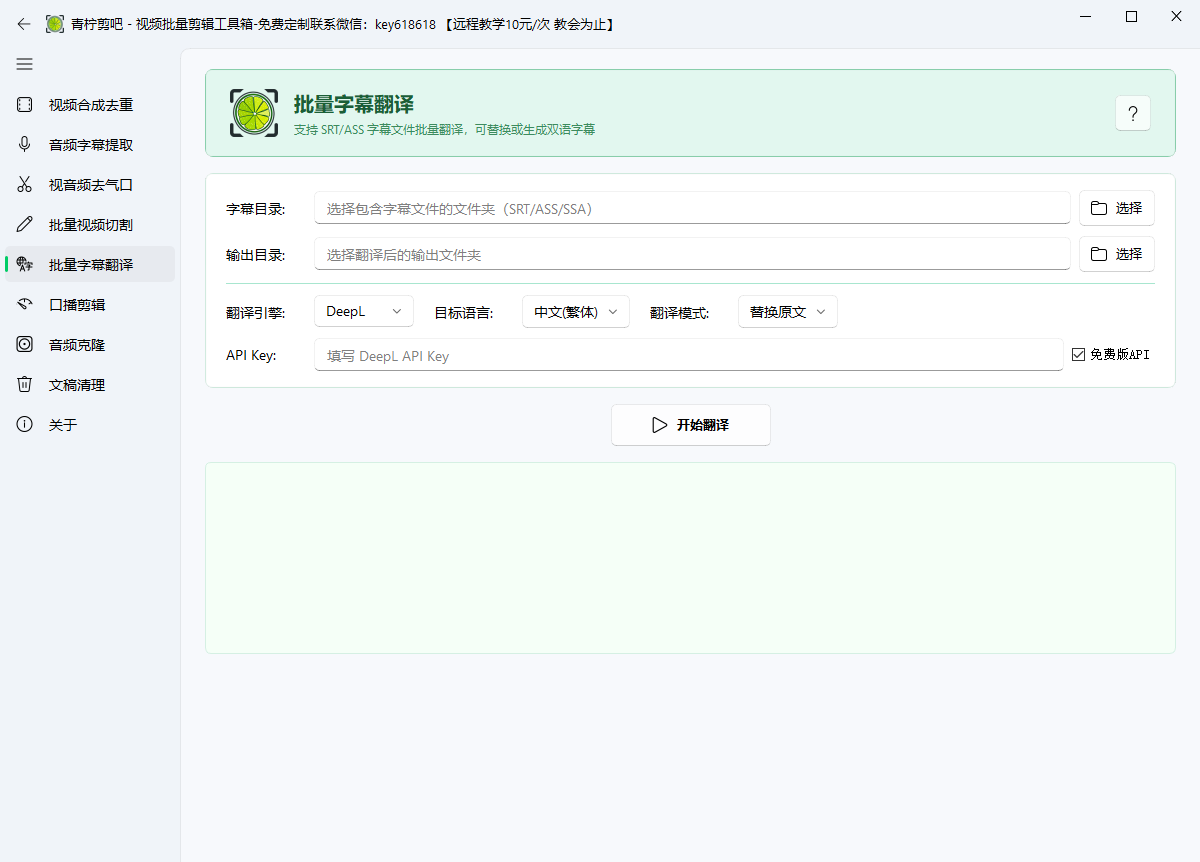Expand the 目标语言 dropdown showing 中文(繁体)
The width and height of the screenshot is (1200, 862).
[x=576, y=311]
